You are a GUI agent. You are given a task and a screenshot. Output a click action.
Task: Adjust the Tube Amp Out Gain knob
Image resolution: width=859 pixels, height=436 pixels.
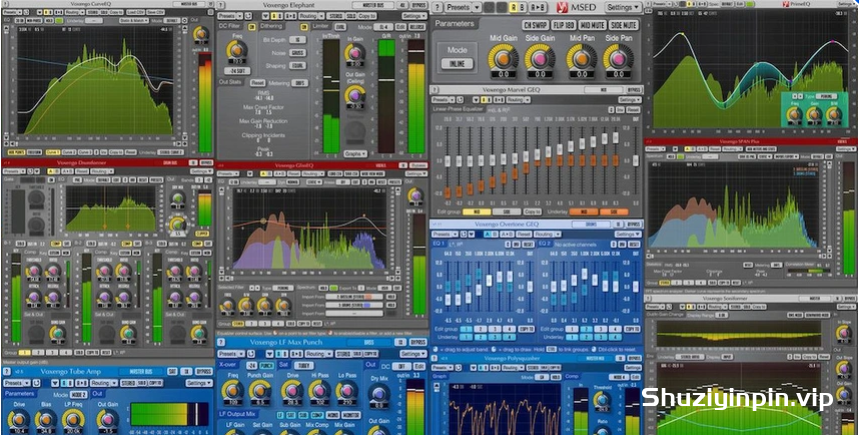pyautogui.click(x=107, y=420)
